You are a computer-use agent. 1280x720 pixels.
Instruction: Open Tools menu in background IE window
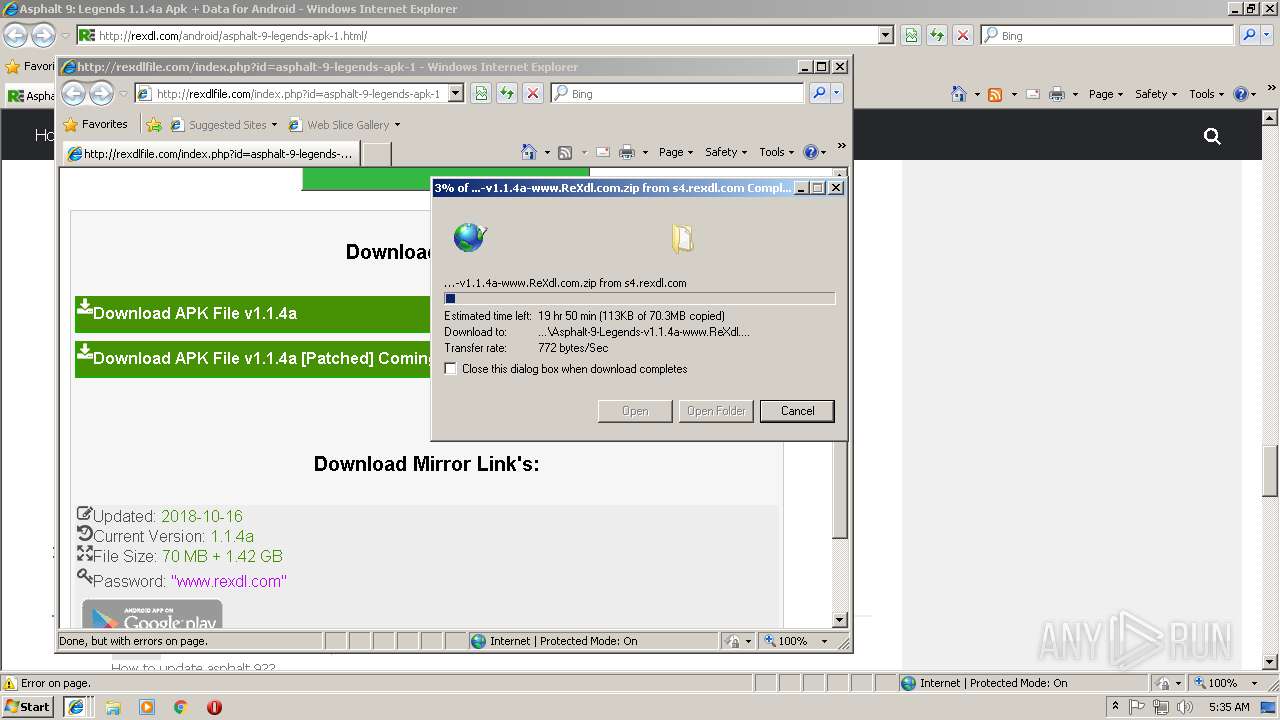(1207, 94)
